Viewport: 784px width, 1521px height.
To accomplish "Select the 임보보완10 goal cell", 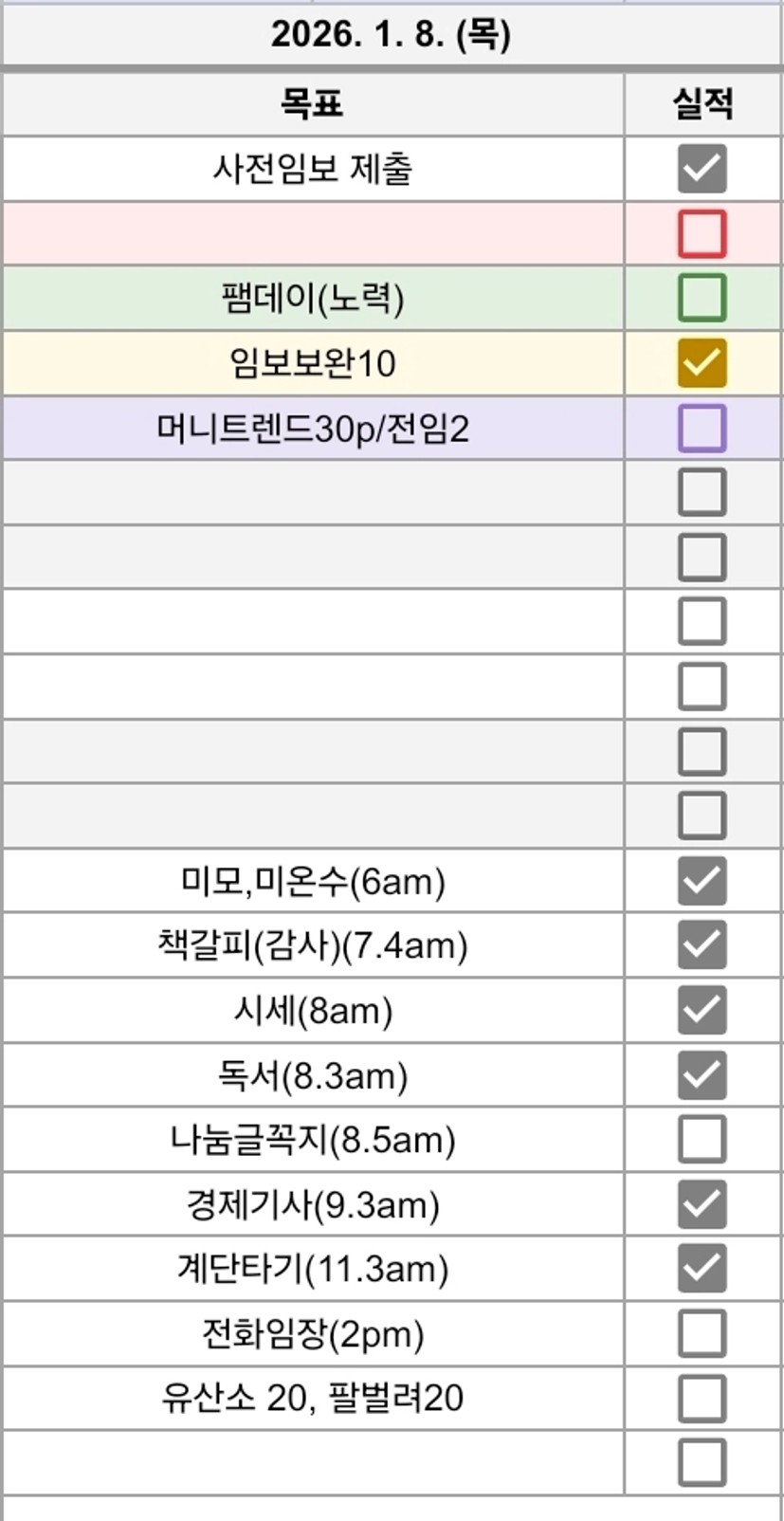I will tap(312, 363).
